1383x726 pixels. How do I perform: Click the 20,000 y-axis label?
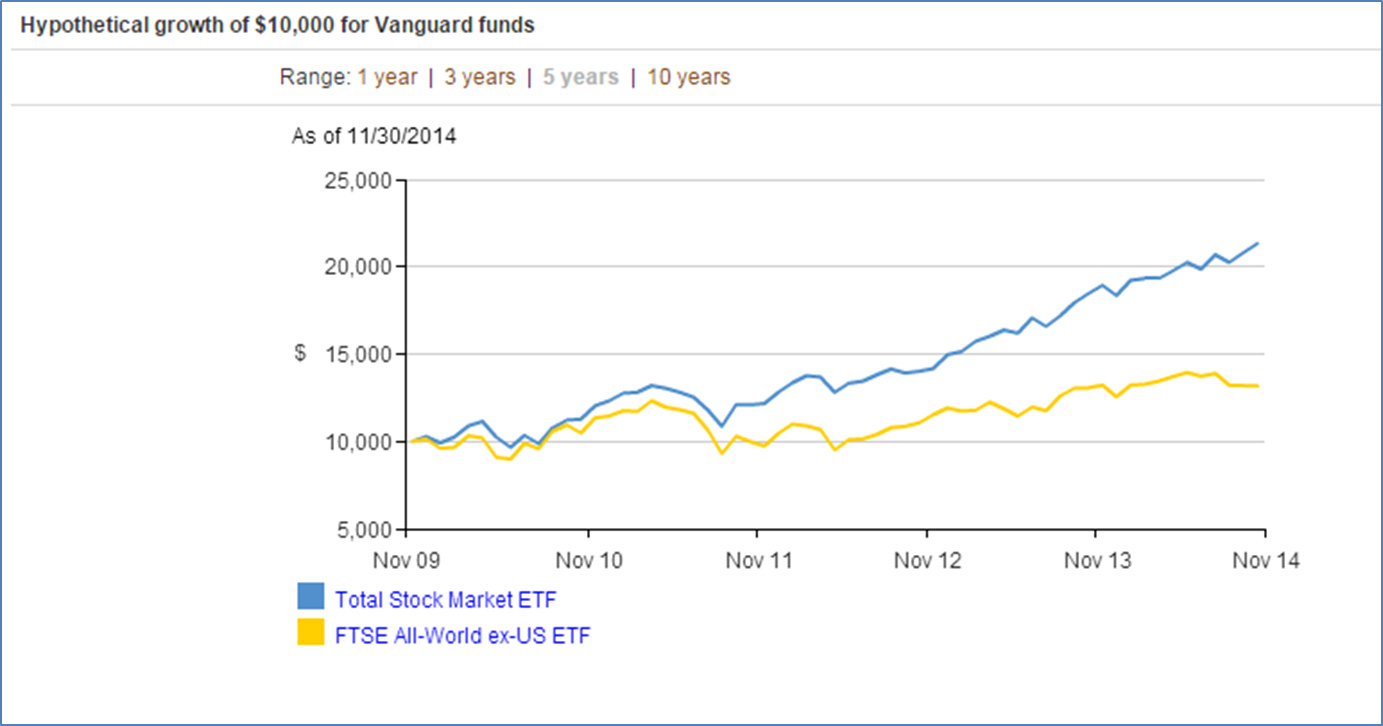[359, 267]
